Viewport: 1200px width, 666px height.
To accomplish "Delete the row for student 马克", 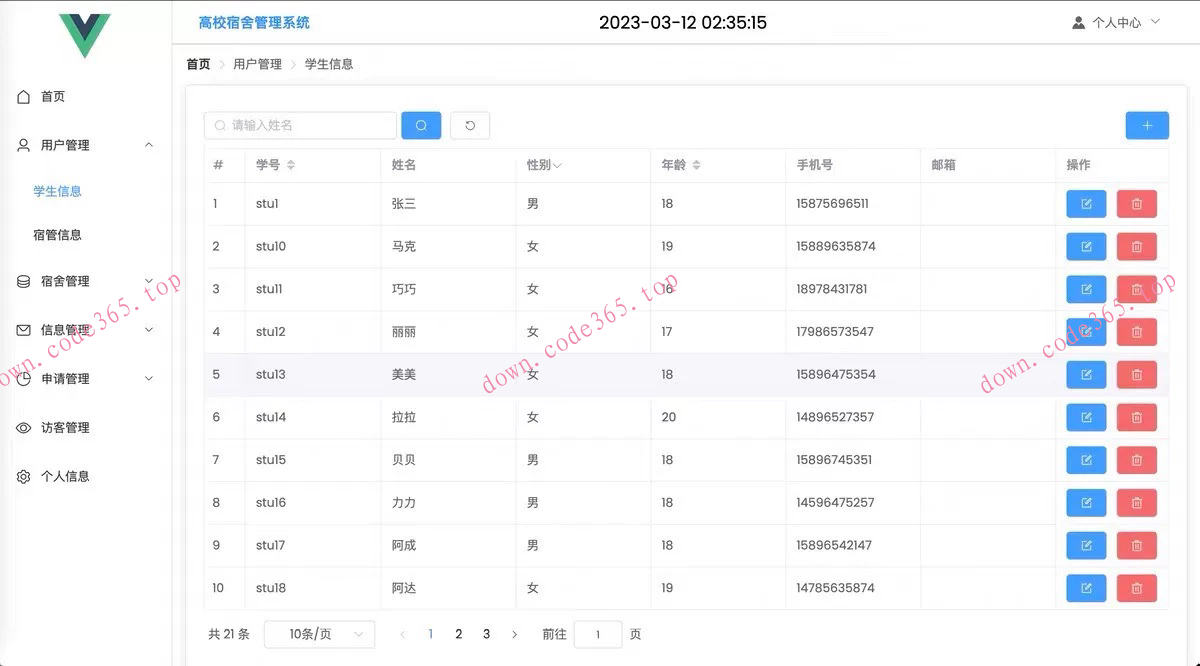I will pyautogui.click(x=1136, y=246).
